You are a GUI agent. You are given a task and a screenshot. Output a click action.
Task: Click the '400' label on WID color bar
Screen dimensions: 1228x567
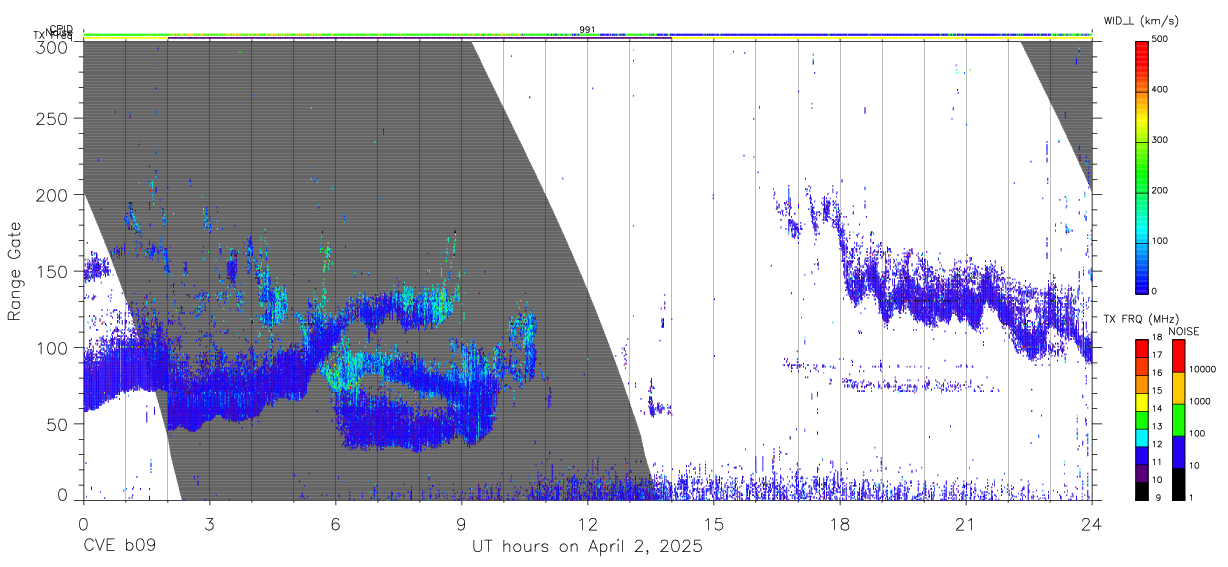click(1160, 90)
